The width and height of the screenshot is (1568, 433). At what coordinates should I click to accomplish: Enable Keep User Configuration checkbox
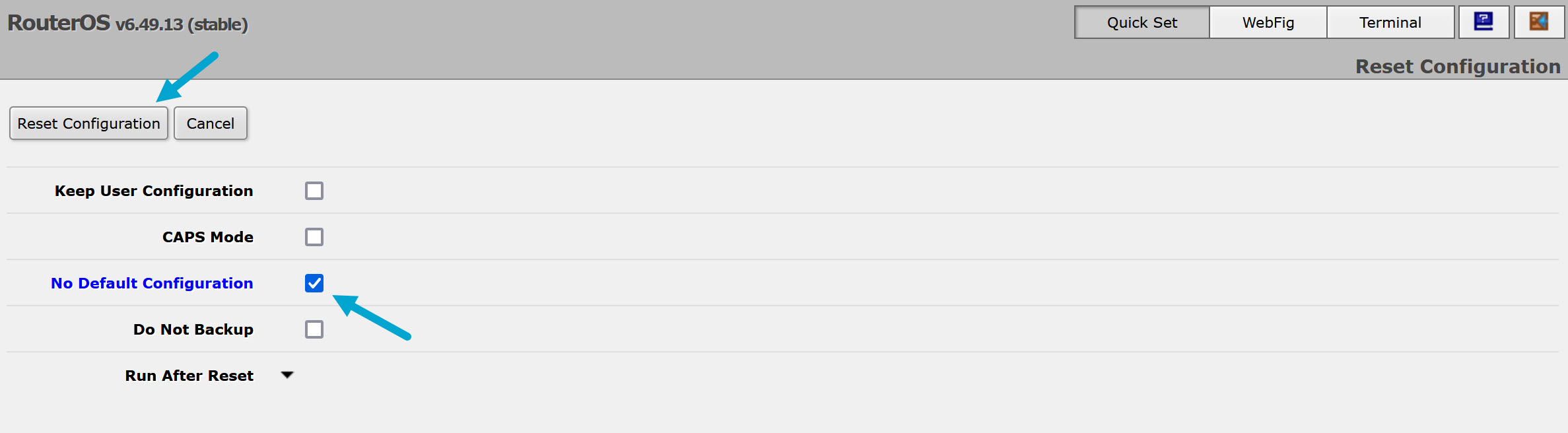pos(314,191)
